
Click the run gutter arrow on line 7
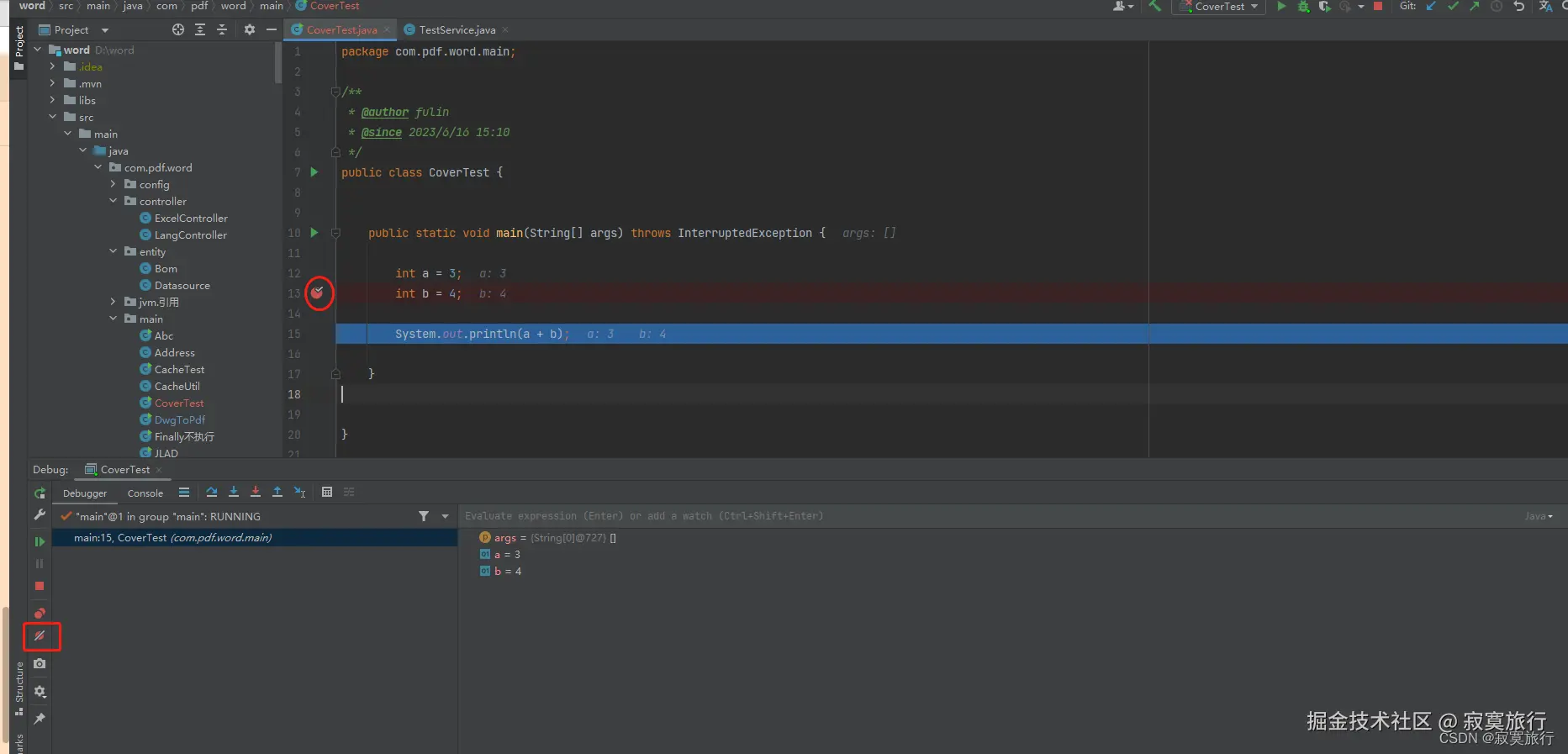[x=314, y=171]
